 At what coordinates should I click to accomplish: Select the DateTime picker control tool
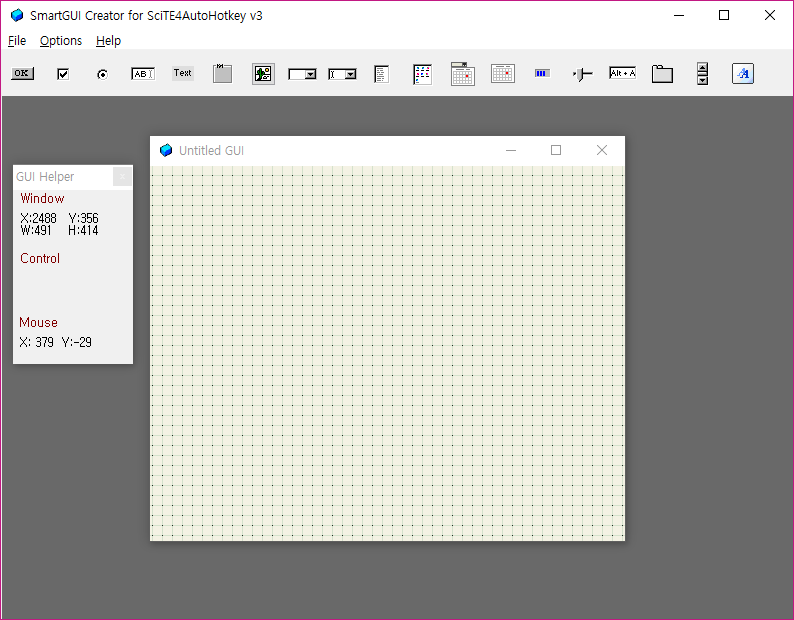[463, 74]
